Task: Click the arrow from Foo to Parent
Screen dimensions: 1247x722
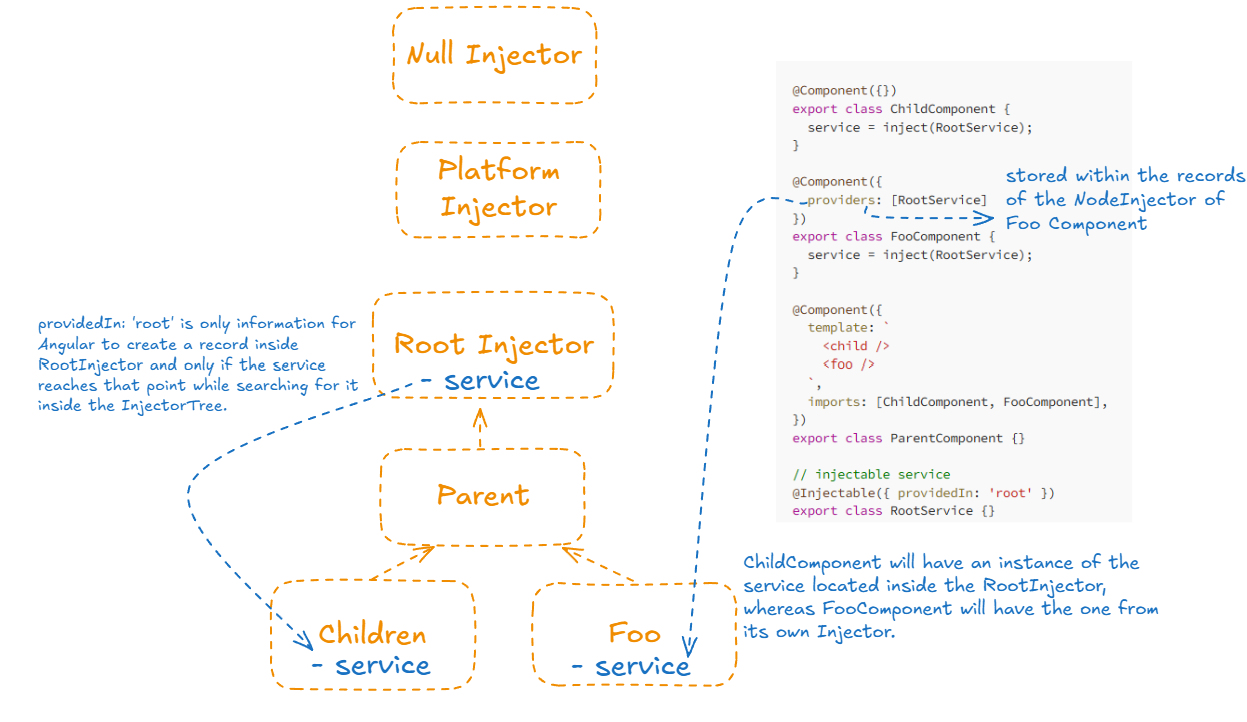Action: (600, 564)
